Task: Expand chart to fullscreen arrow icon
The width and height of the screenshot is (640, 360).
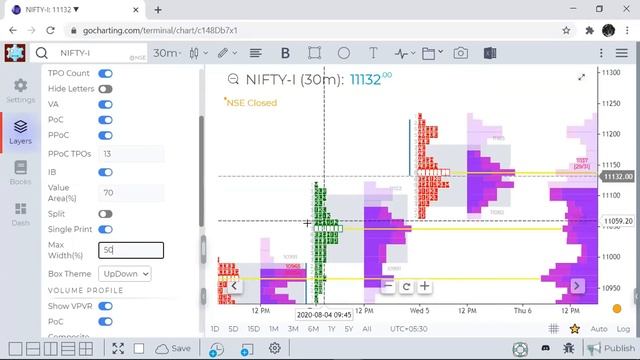Action: pyautogui.click(x=581, y=77)
